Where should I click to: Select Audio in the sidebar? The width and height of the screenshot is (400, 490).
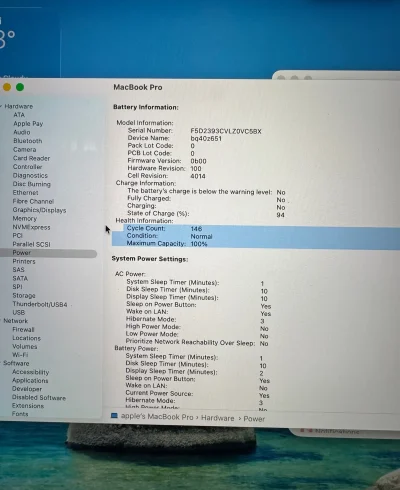tap(22, 132)
